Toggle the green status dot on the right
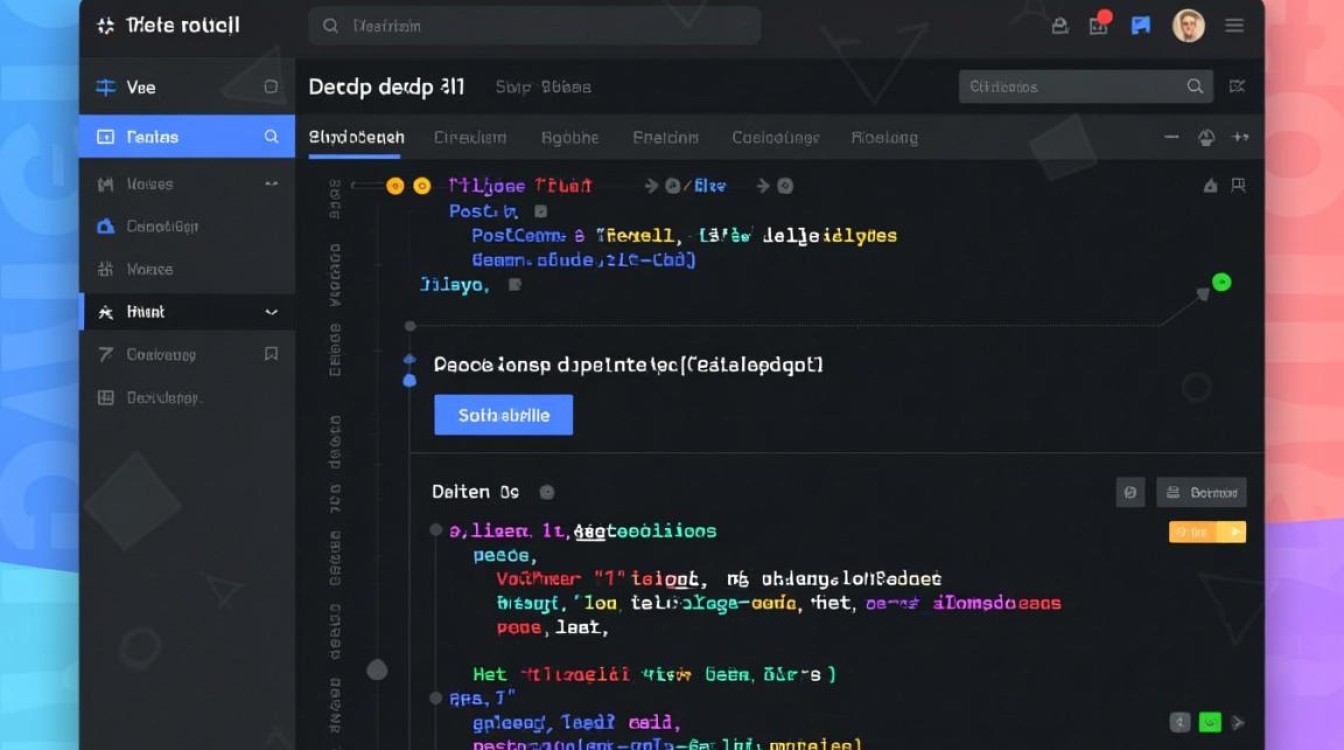 coord(1221,282)
